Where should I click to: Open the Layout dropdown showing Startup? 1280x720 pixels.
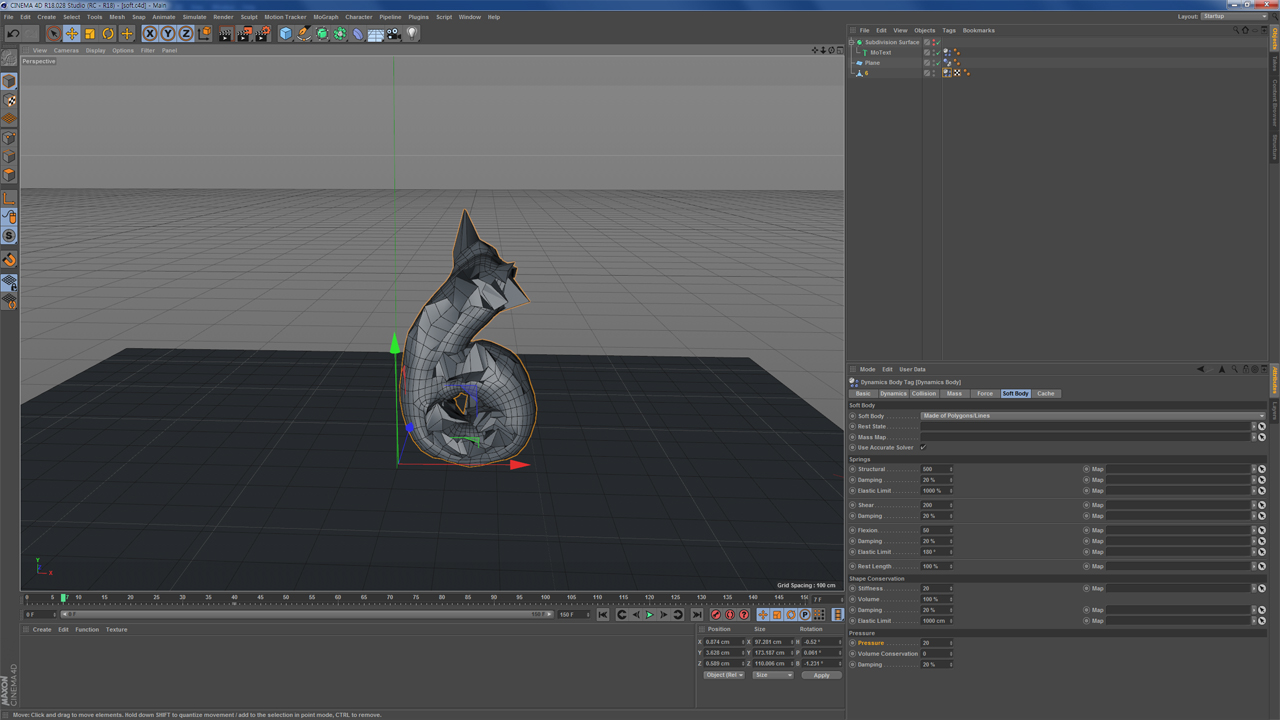pyautogui.click(x=1234, y=17)
